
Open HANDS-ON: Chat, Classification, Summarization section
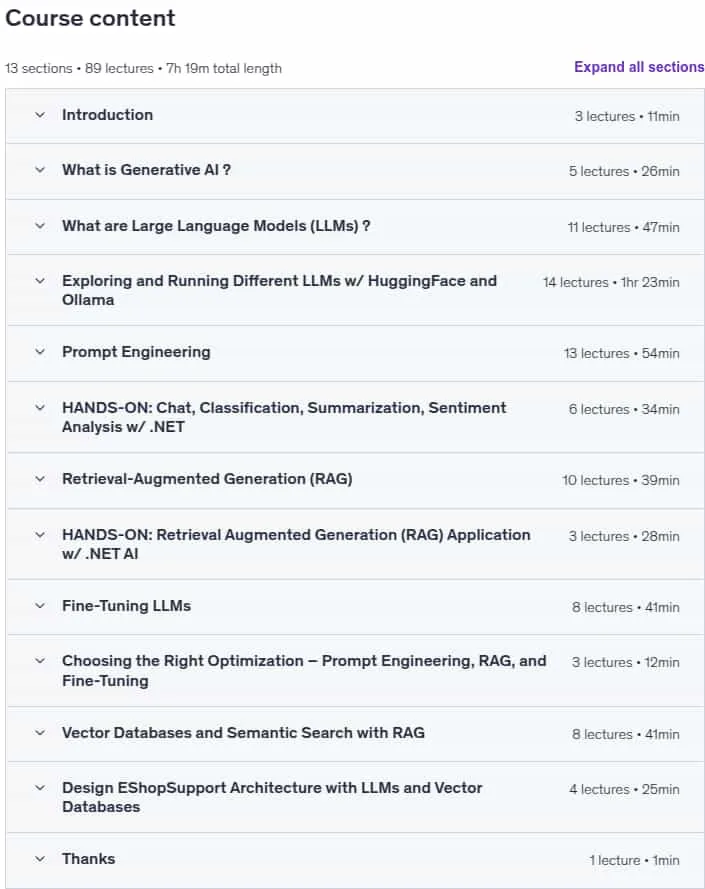(355, 417)
